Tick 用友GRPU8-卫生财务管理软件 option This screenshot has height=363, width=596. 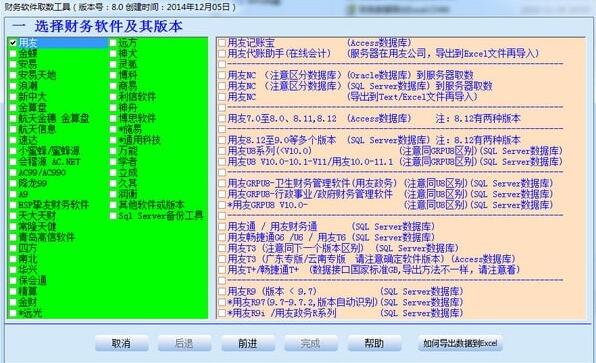222,183
